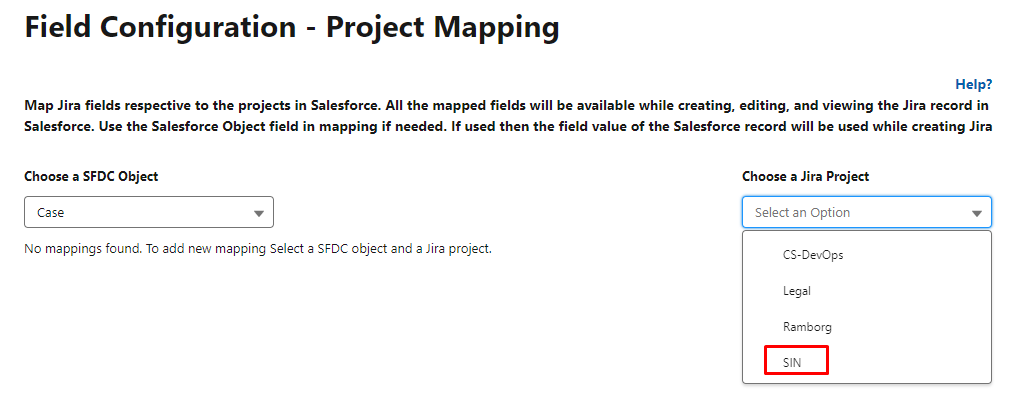Open the SFDC Object dropdown showing Case
1017x407 pixels.
click(x=149, y=213)
